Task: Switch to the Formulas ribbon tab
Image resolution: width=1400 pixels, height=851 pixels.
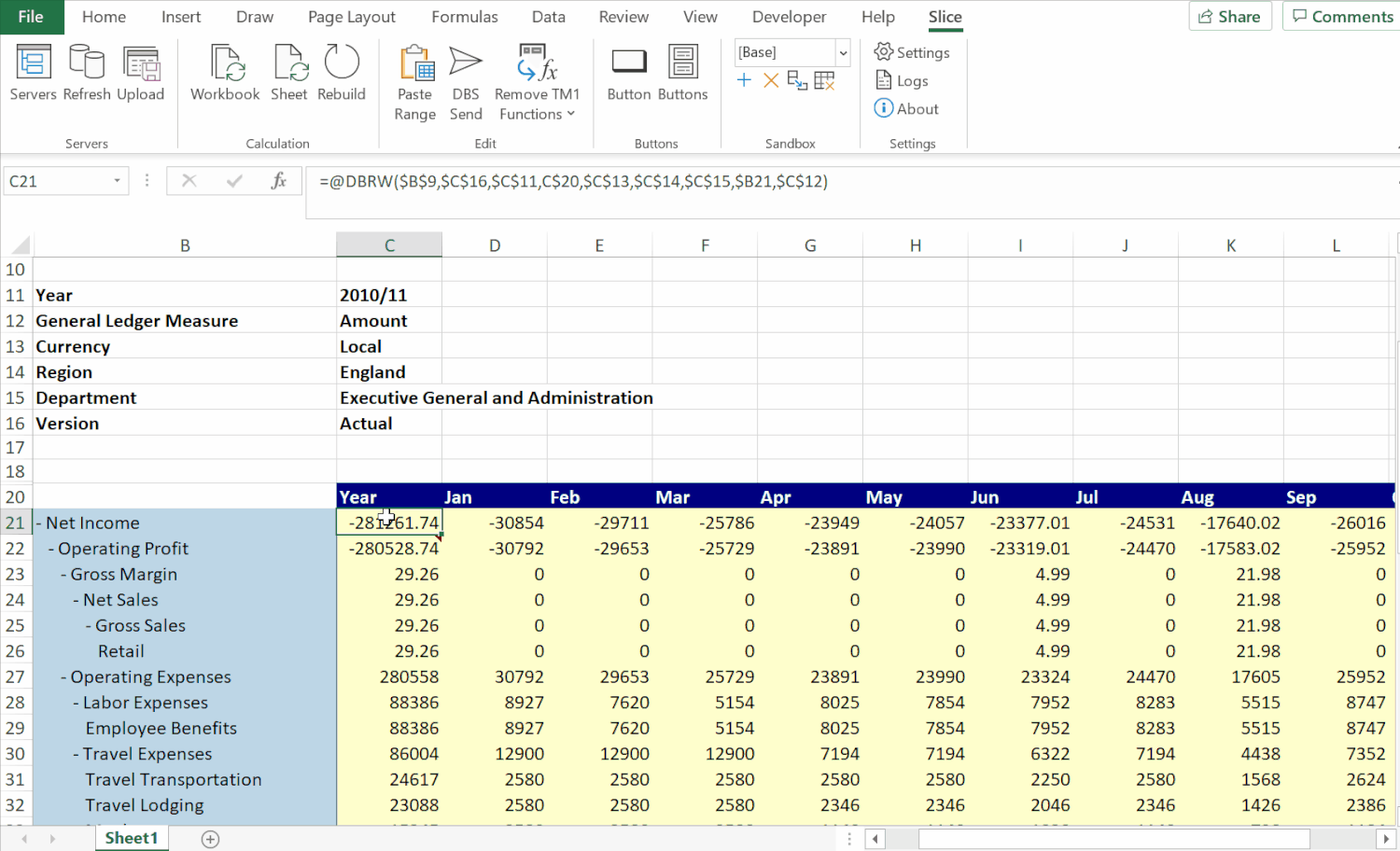Action: (x=464, y=17)
